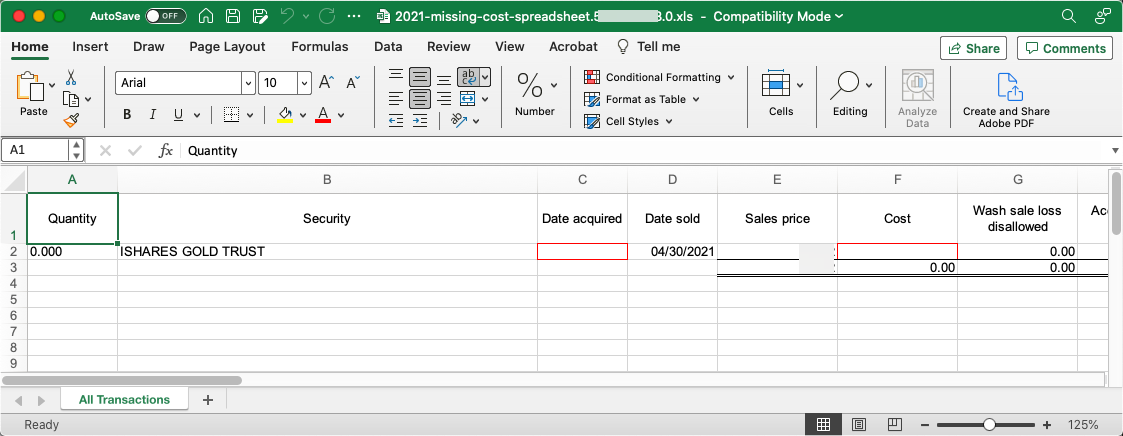1123x436 pixels.
Task: Open the Page Layout tab
Action: [x=227, y=47]
